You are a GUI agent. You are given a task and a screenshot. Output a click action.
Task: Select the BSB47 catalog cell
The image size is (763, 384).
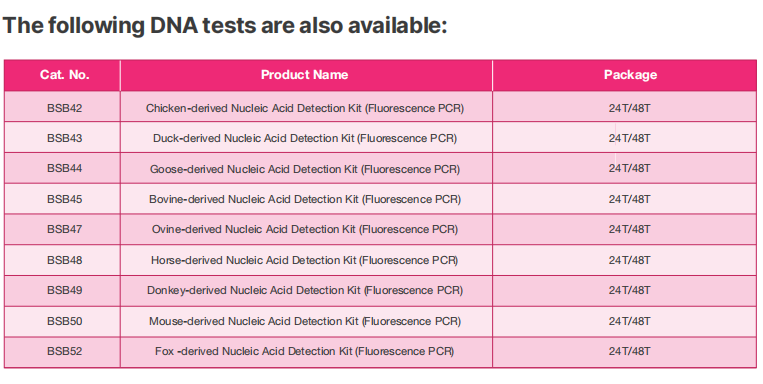(x=64, y=229)
